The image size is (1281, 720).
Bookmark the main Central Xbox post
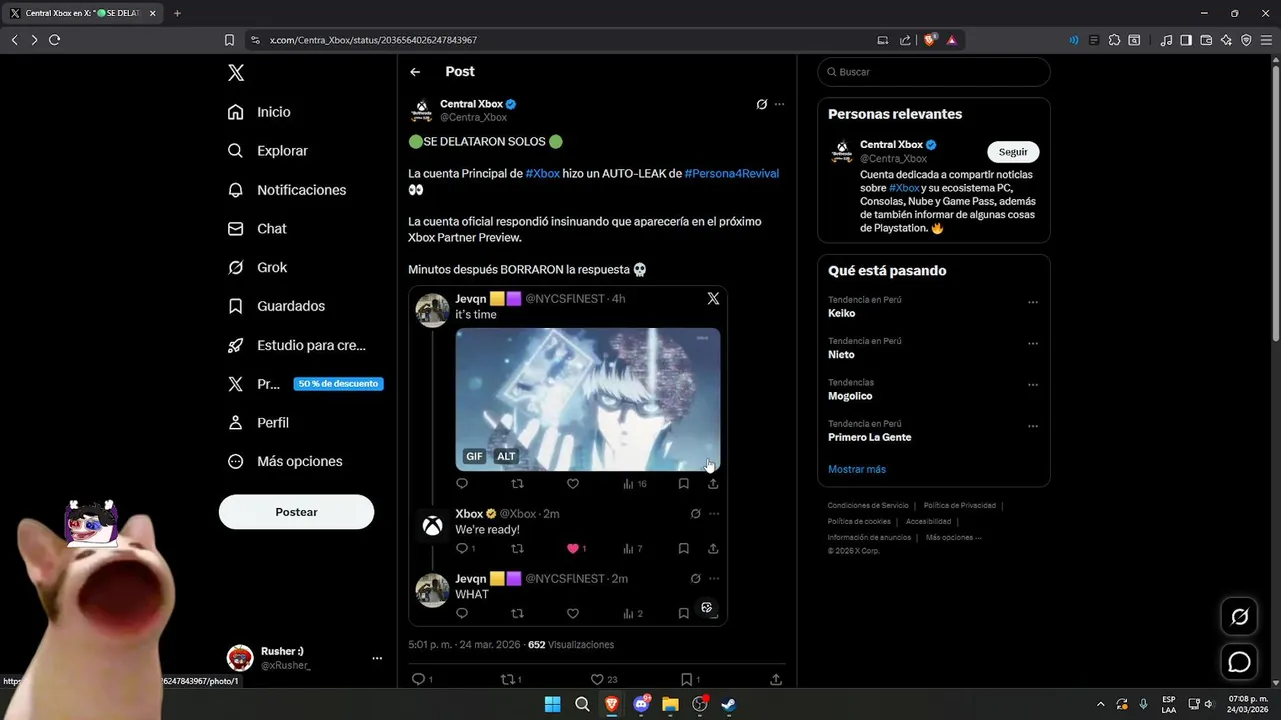[689, 679]
